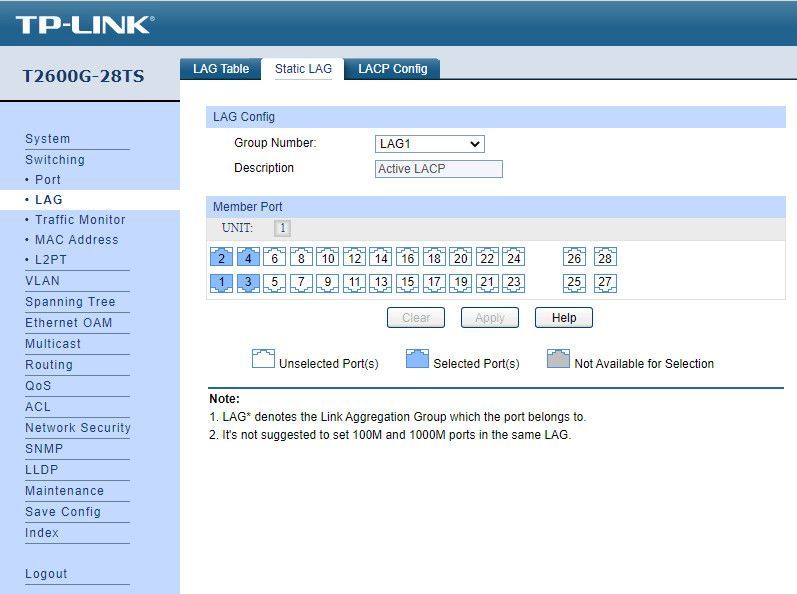797x594 pixels.
Task: Select member port 10
Action: (328, 257)
